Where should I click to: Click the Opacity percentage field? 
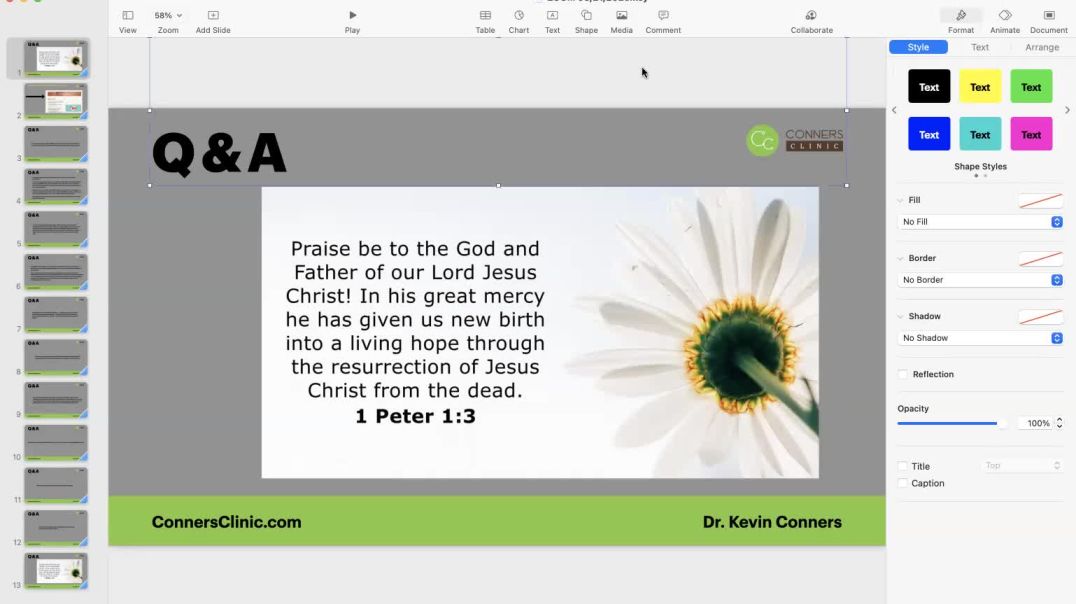coord(1036,423)
